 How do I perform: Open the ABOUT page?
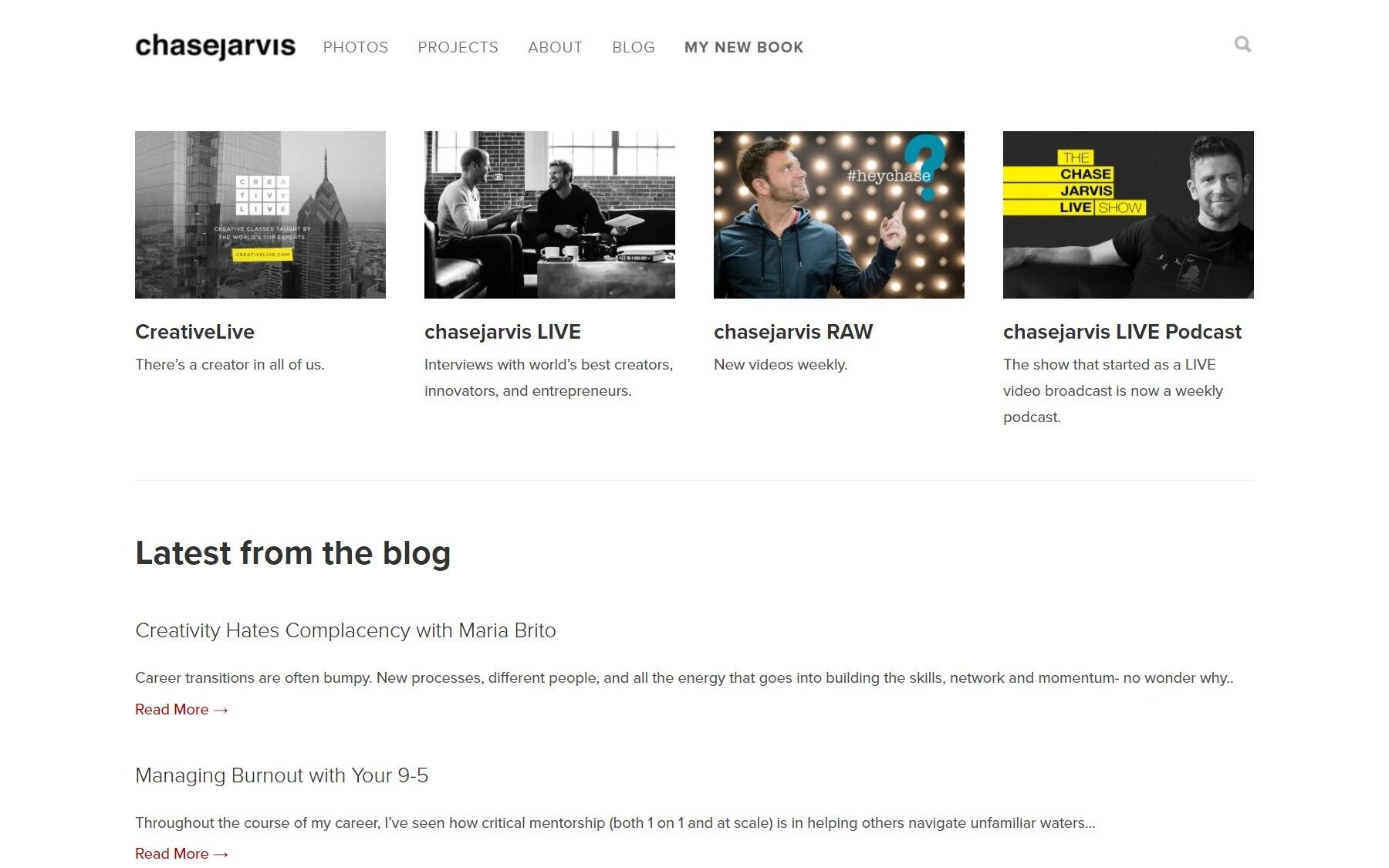[555, 47]
